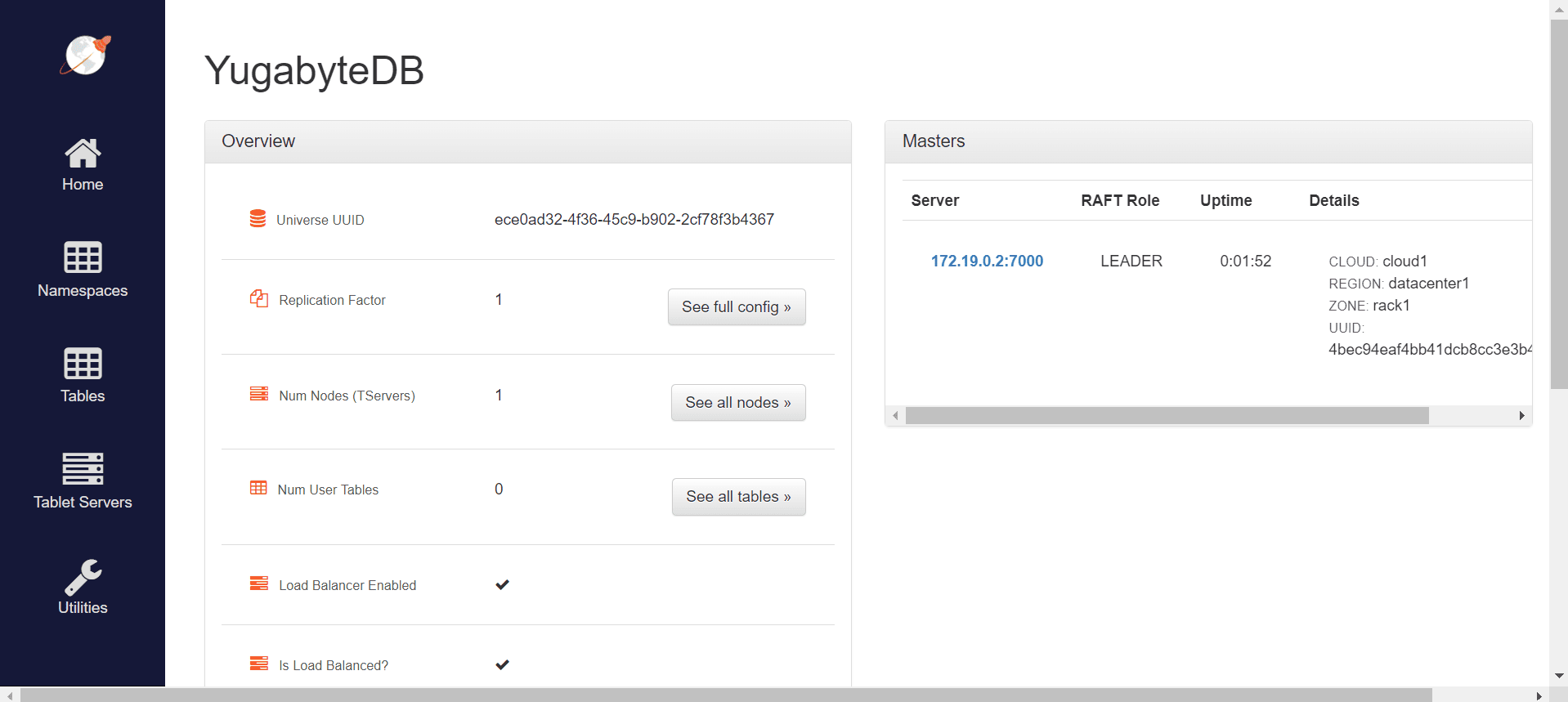Open the Home sidebar icon
This screenshot has width=1568, height=702.
click(x=83, y=153)
